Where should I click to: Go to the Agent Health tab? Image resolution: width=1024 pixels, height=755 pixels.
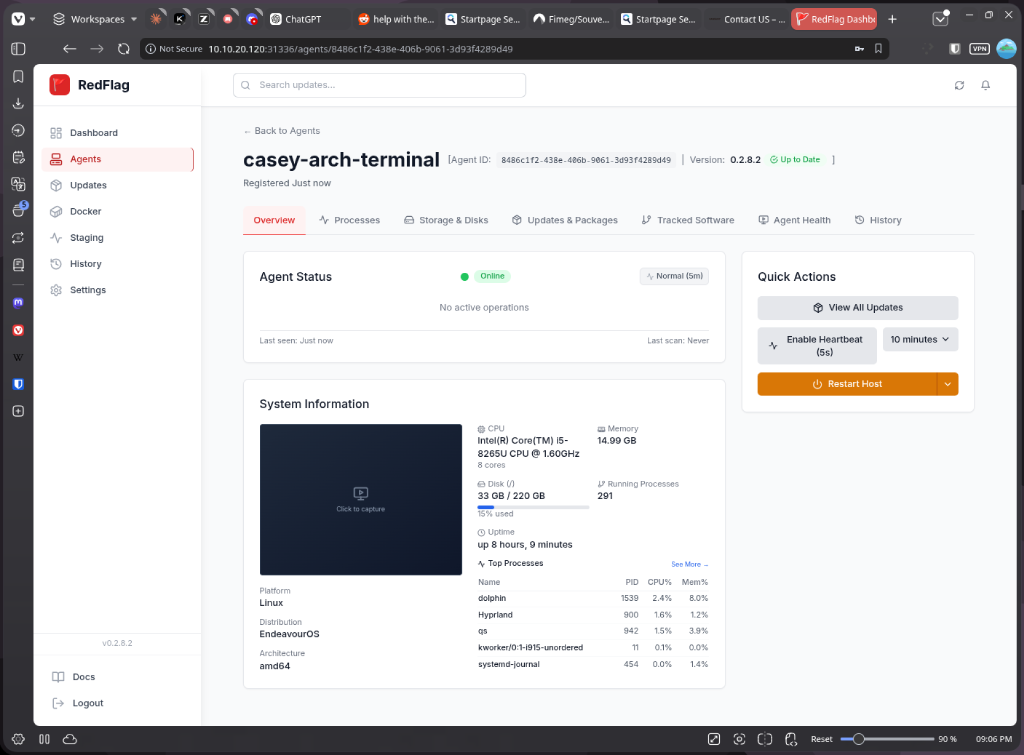[x=794, y=220]
